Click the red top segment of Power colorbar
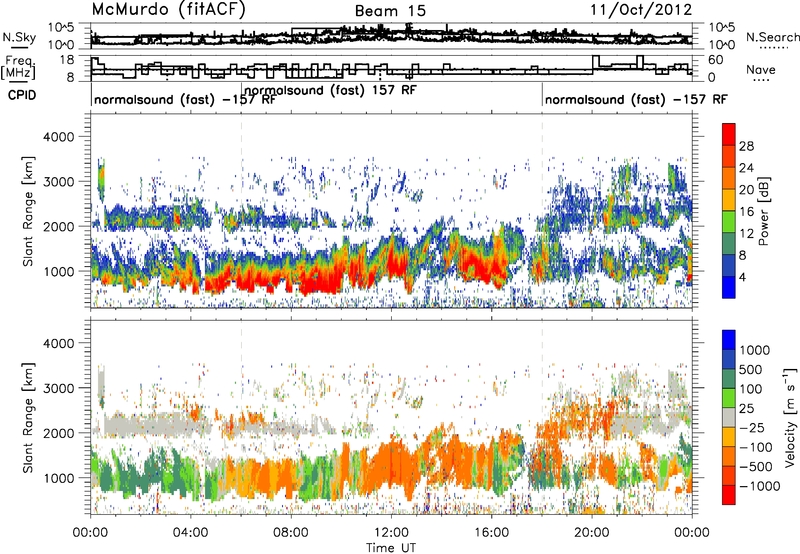Image resolution: width=800 pixels, height=554 pixels. (x=729, y=134)
